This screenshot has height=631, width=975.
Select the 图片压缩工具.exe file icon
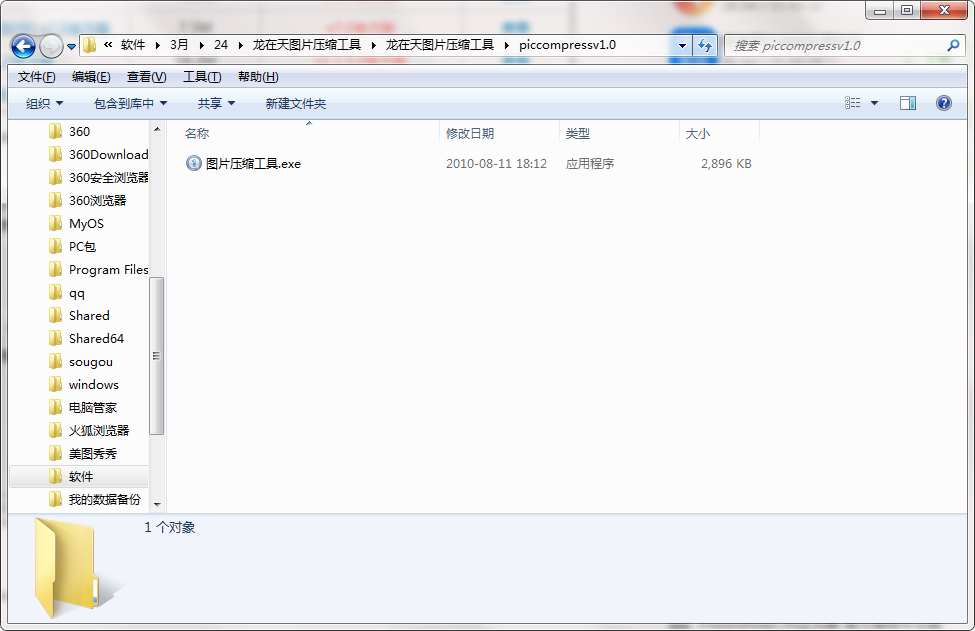tap(193, 163)
